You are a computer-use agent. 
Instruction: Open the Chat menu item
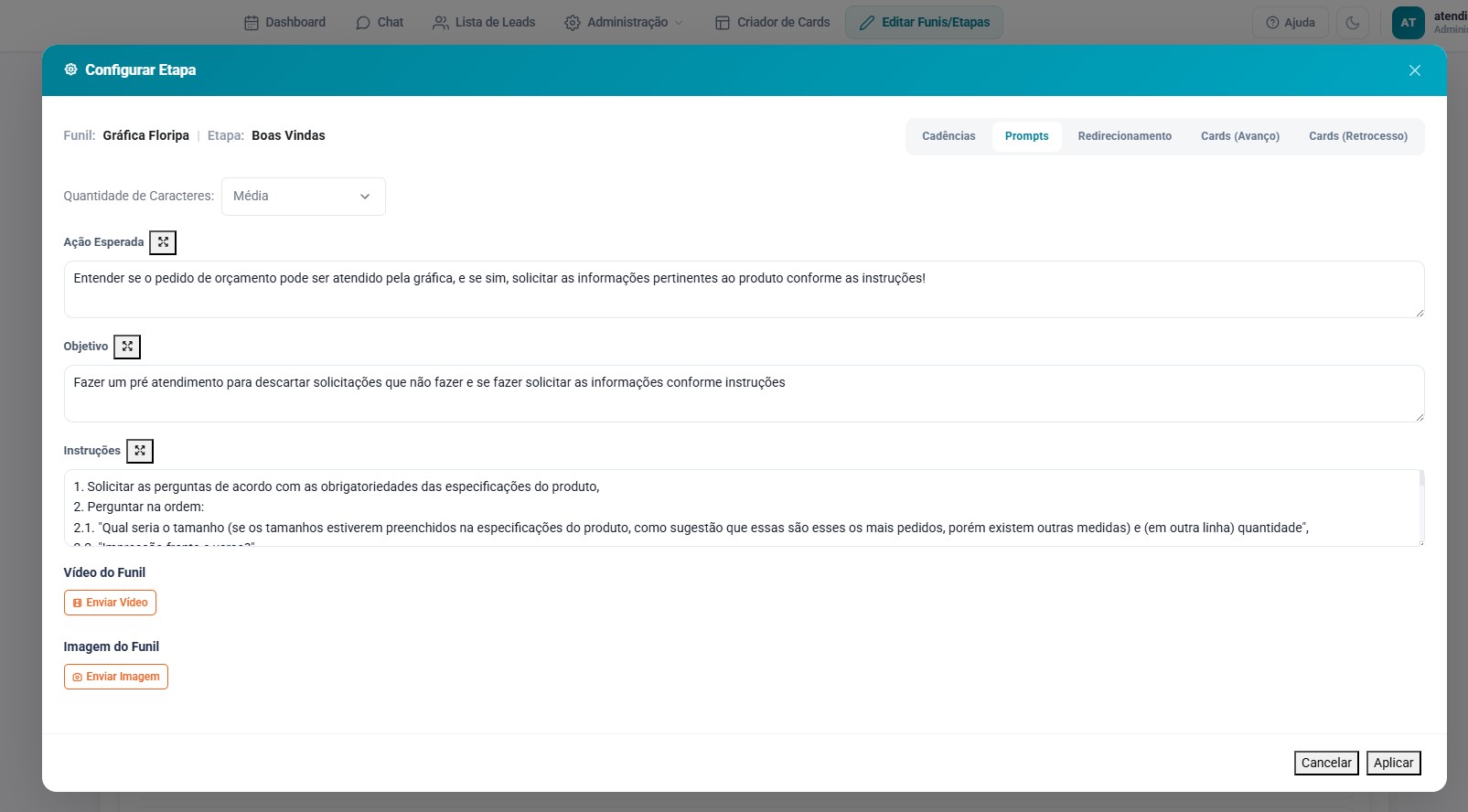coord(380,23)
